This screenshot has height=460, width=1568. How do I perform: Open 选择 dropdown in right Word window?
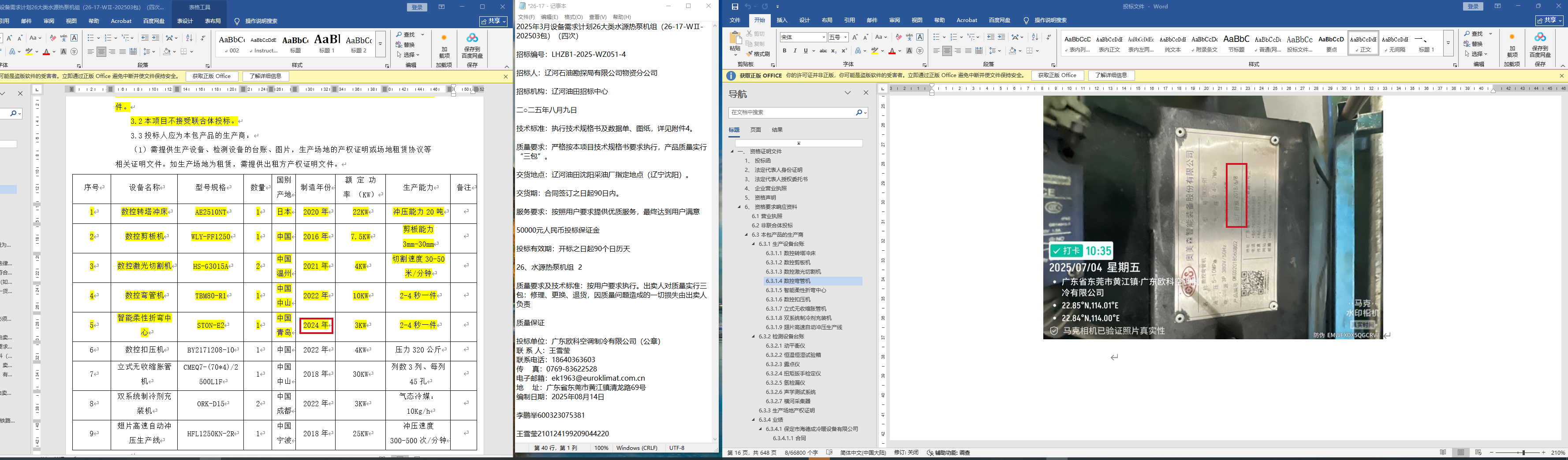(x=1477, y=54)
